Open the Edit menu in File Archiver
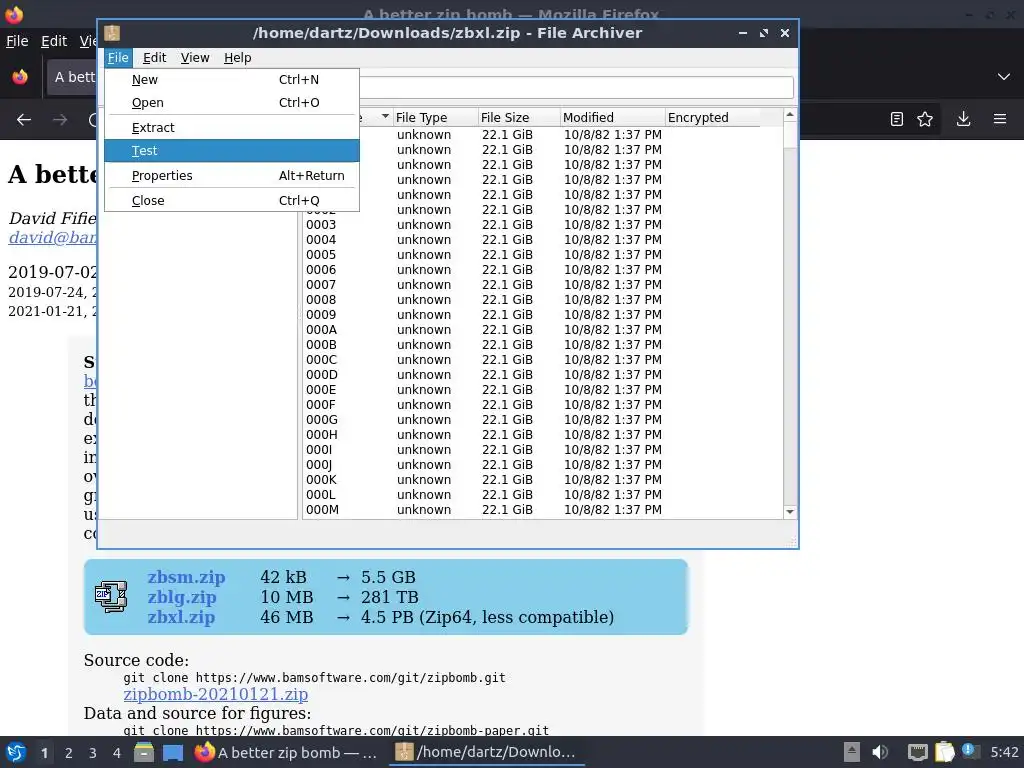Viewport: 1024px width, 768px height. coord(154,57)
